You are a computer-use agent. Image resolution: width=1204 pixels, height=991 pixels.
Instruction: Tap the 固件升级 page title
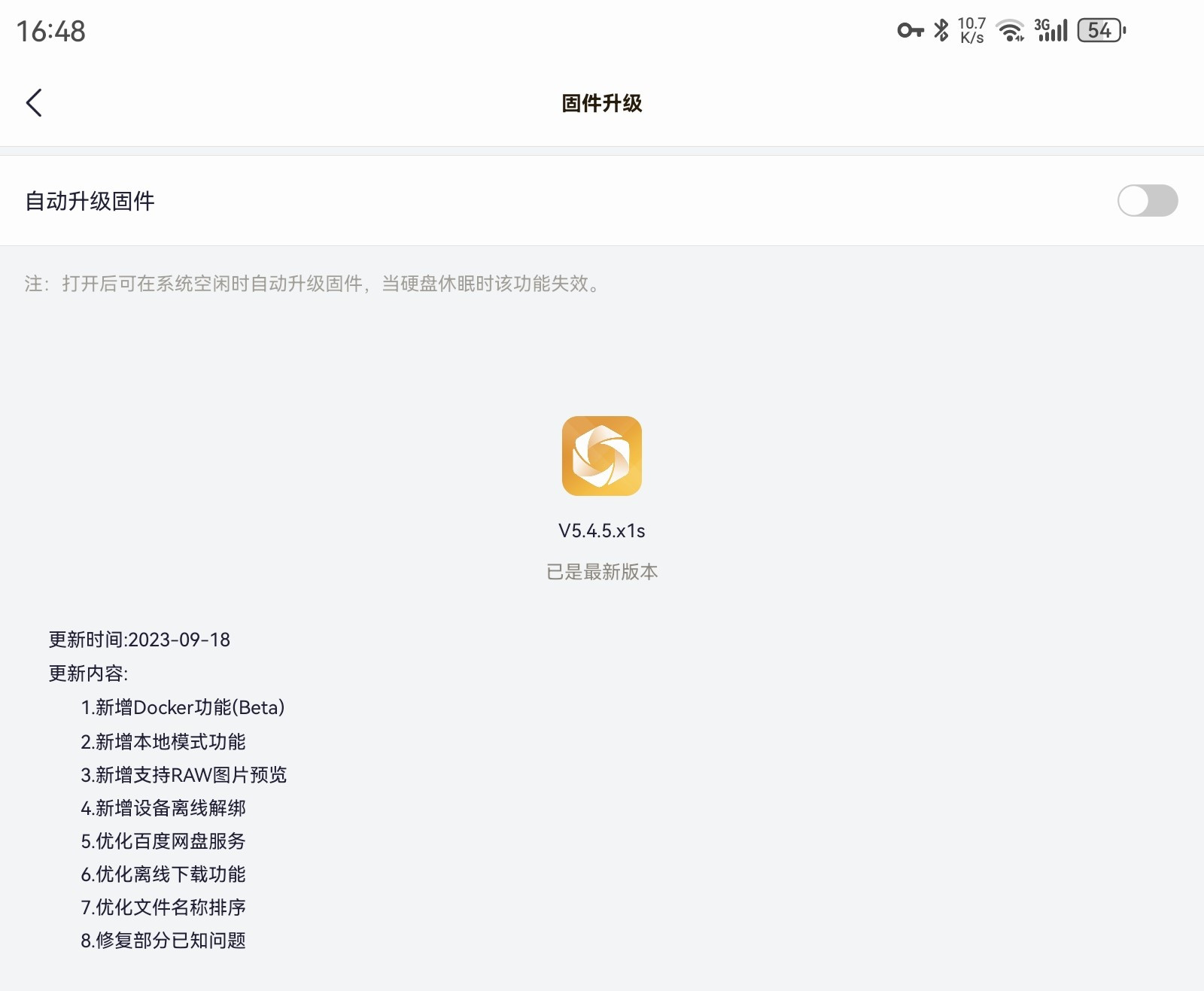(602, 103)
